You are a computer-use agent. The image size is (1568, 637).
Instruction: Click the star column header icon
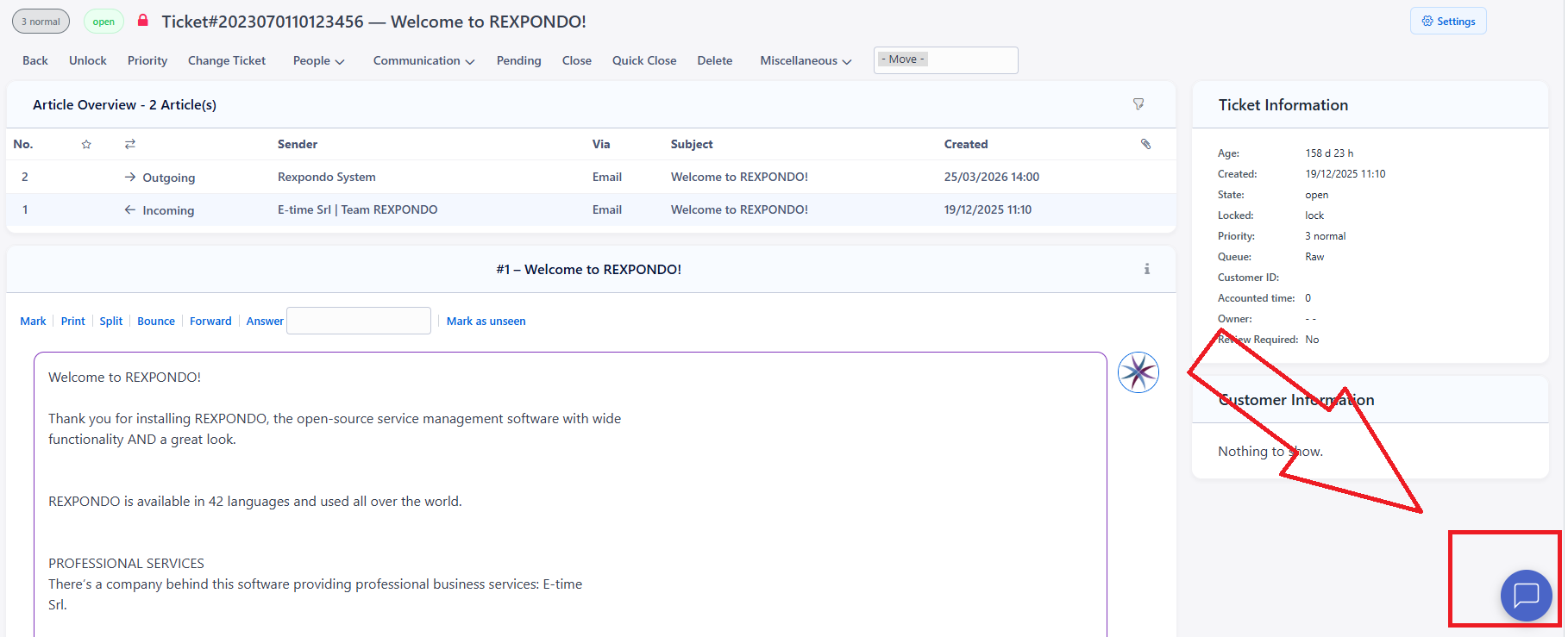point(86,144)
